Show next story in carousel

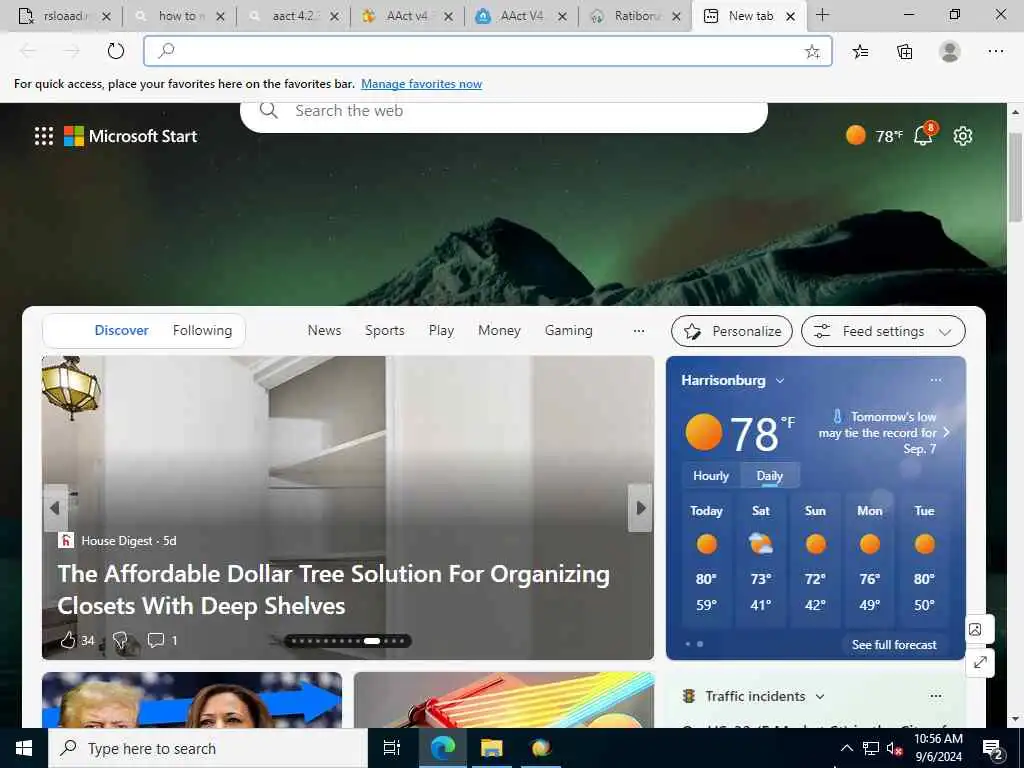pyautogui.click(x=641, y=507)
